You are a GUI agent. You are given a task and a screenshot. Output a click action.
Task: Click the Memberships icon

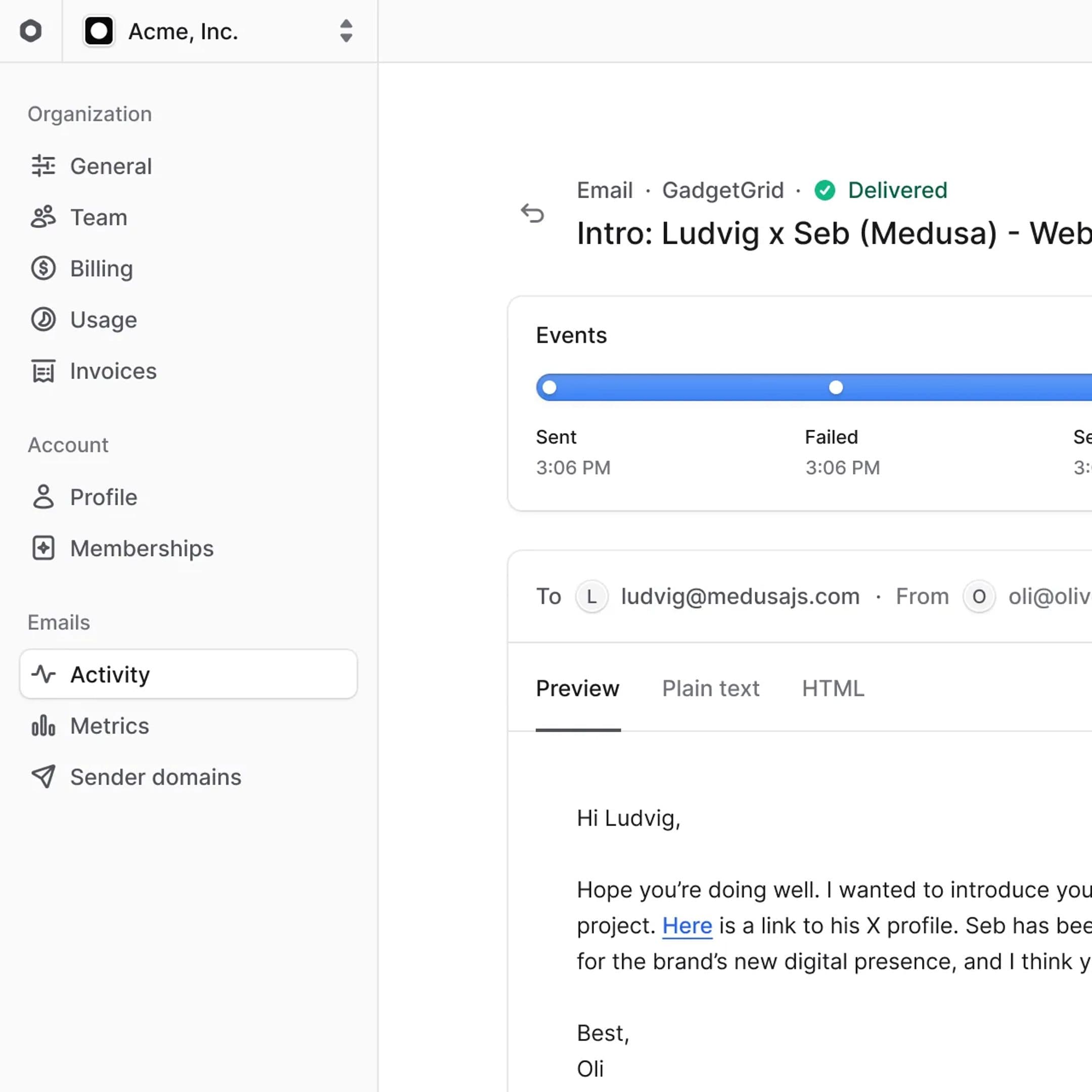pyautogui.click(x=43, y=548)
